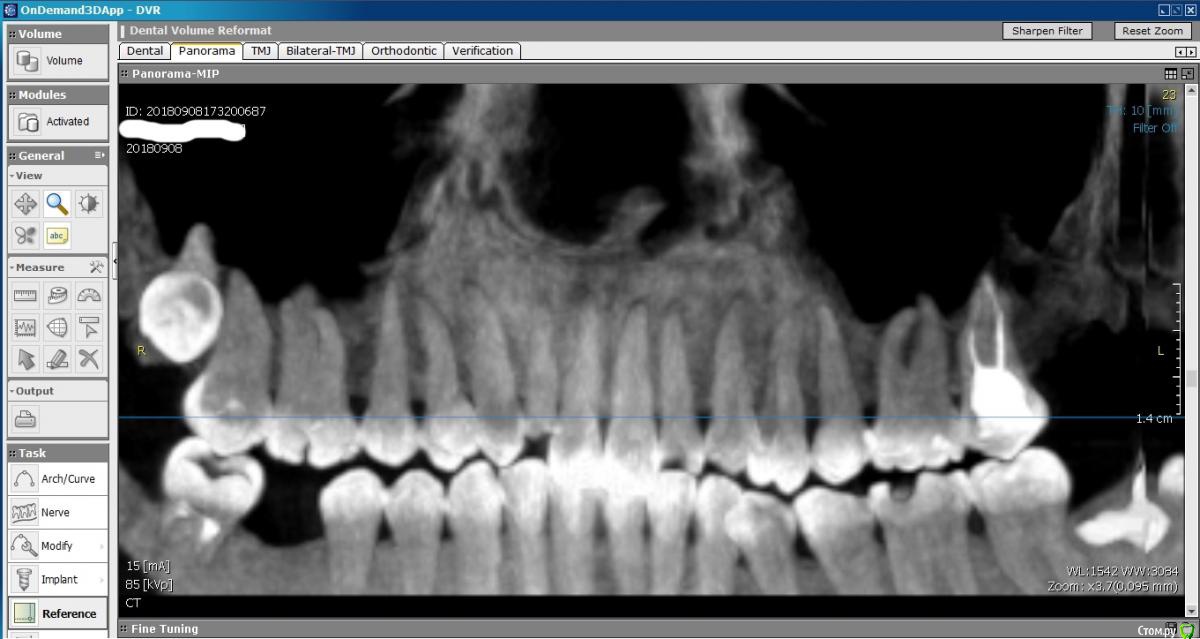
Task: Expand the Modify task submenu
Action: pyautogui.click(x=101, y=546)
